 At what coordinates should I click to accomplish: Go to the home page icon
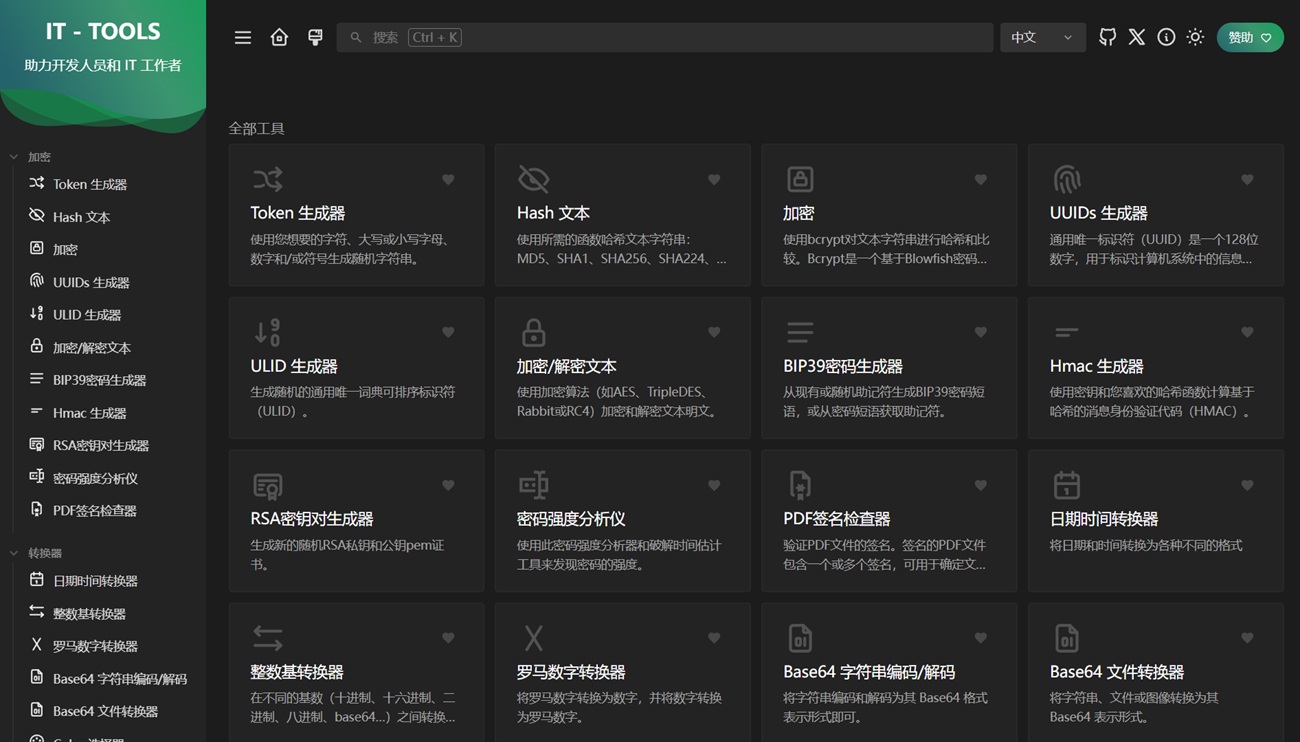click(279, 37)
